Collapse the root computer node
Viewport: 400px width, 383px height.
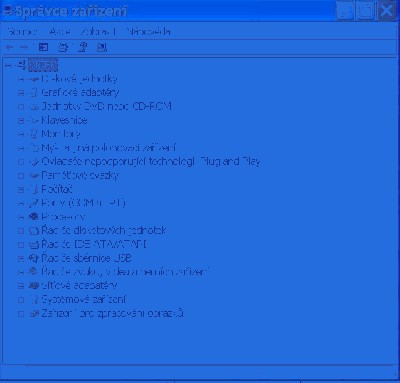tap(8, 65)
